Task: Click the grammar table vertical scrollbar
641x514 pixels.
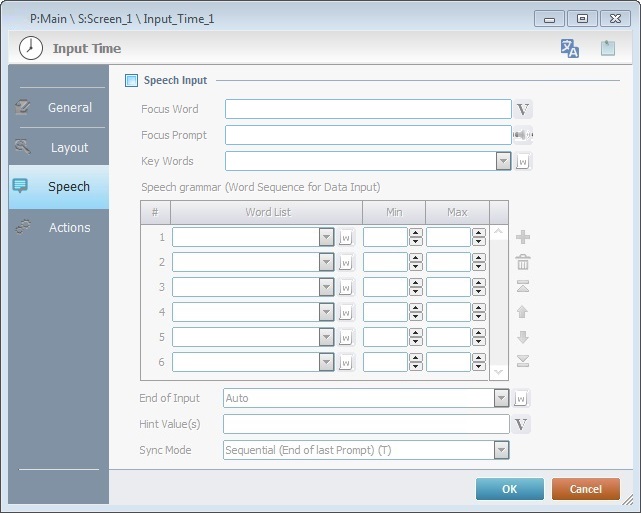Action: pos(499,303)
